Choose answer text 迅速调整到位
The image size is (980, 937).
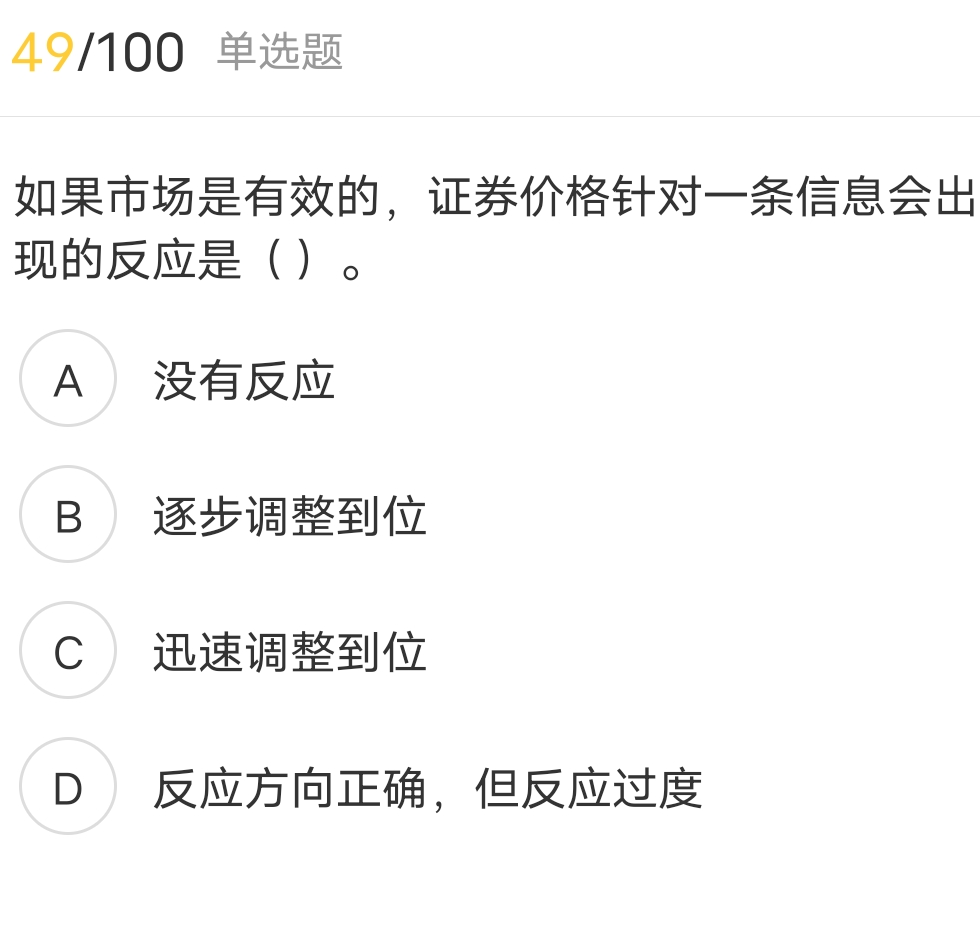tap(290, 653)
